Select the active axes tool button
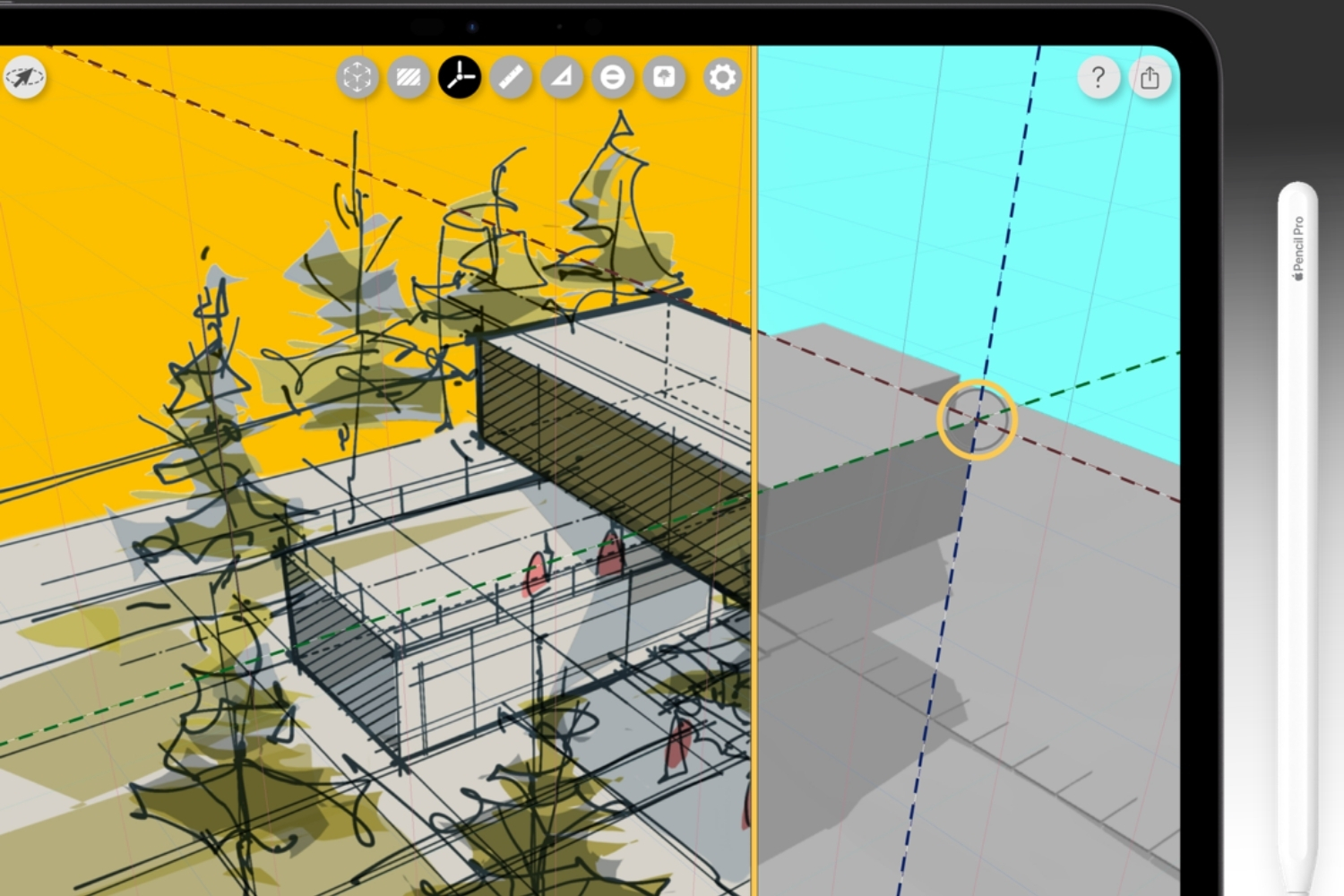Image resolution: width=1344 pixels, height=896 pixels. click(460, 78)
